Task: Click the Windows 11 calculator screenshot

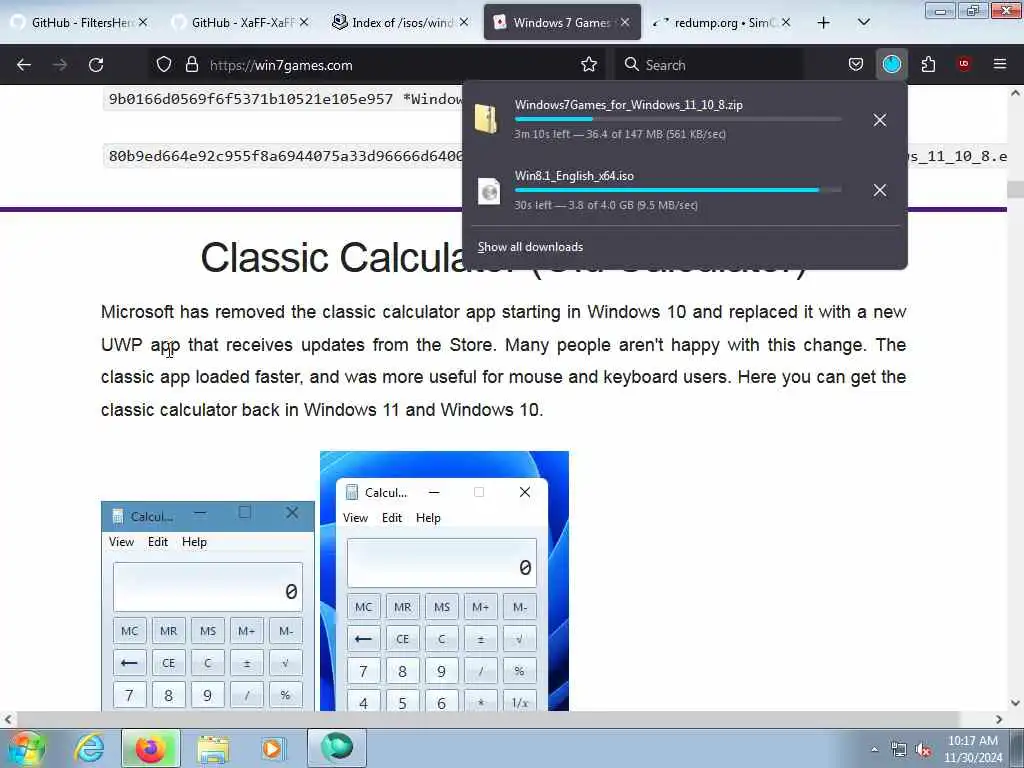Action: (444, 581)
